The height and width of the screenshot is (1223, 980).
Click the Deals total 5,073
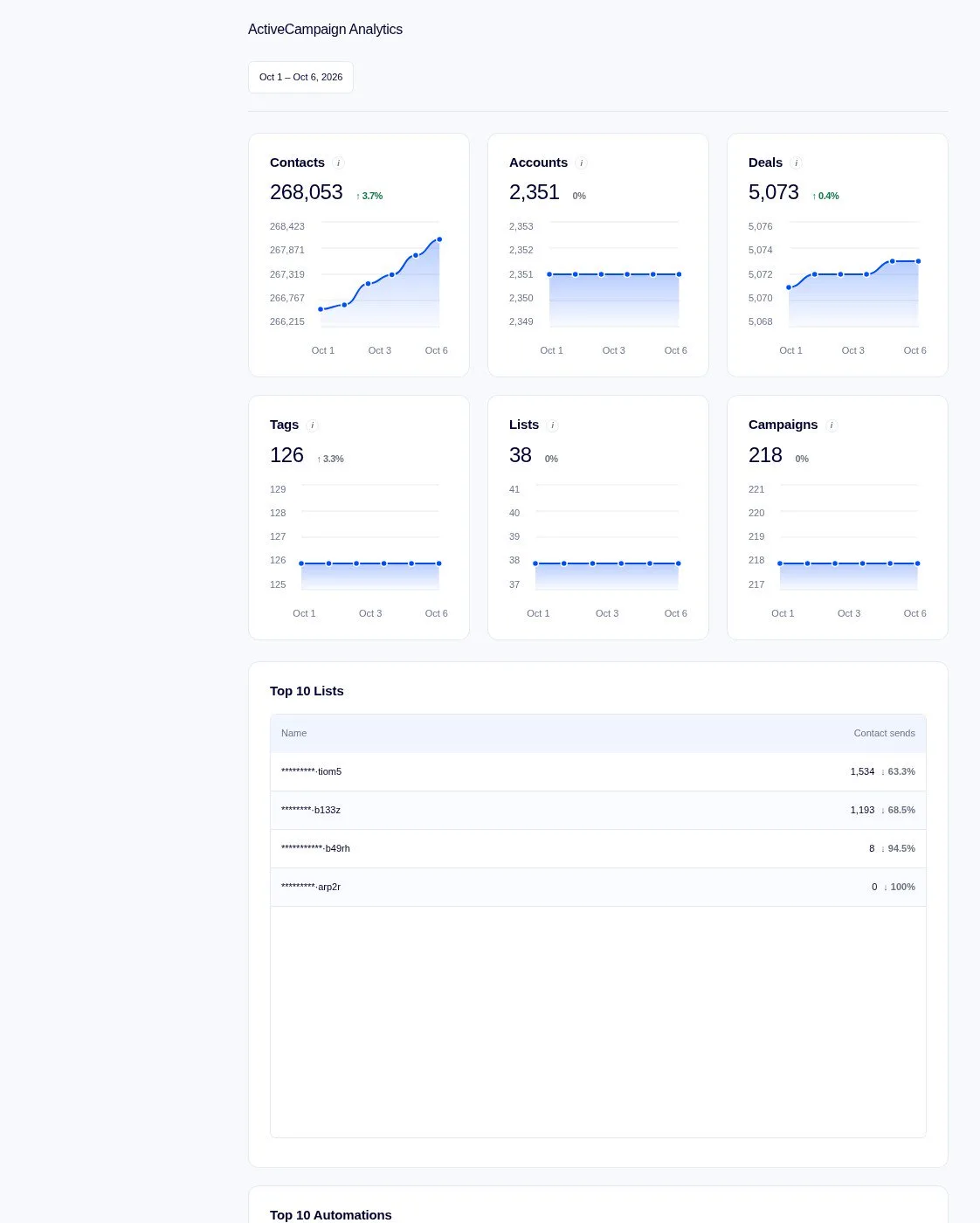(x=774, y=192)
